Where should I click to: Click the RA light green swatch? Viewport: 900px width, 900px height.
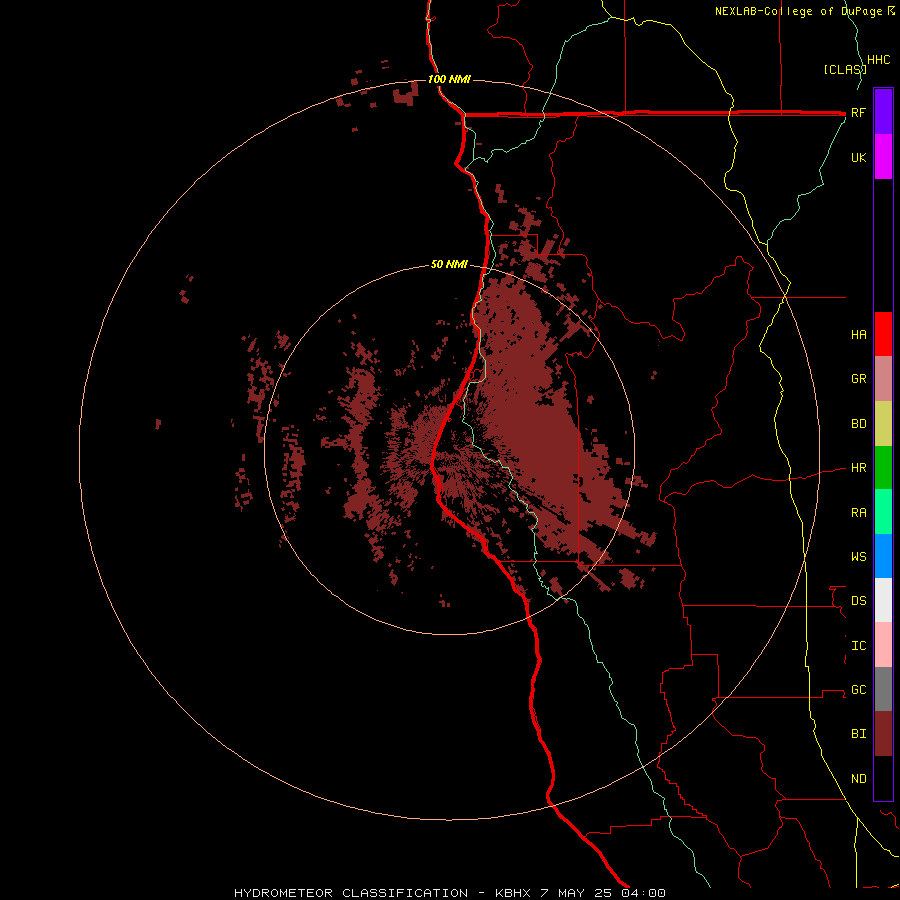point(883,512)
